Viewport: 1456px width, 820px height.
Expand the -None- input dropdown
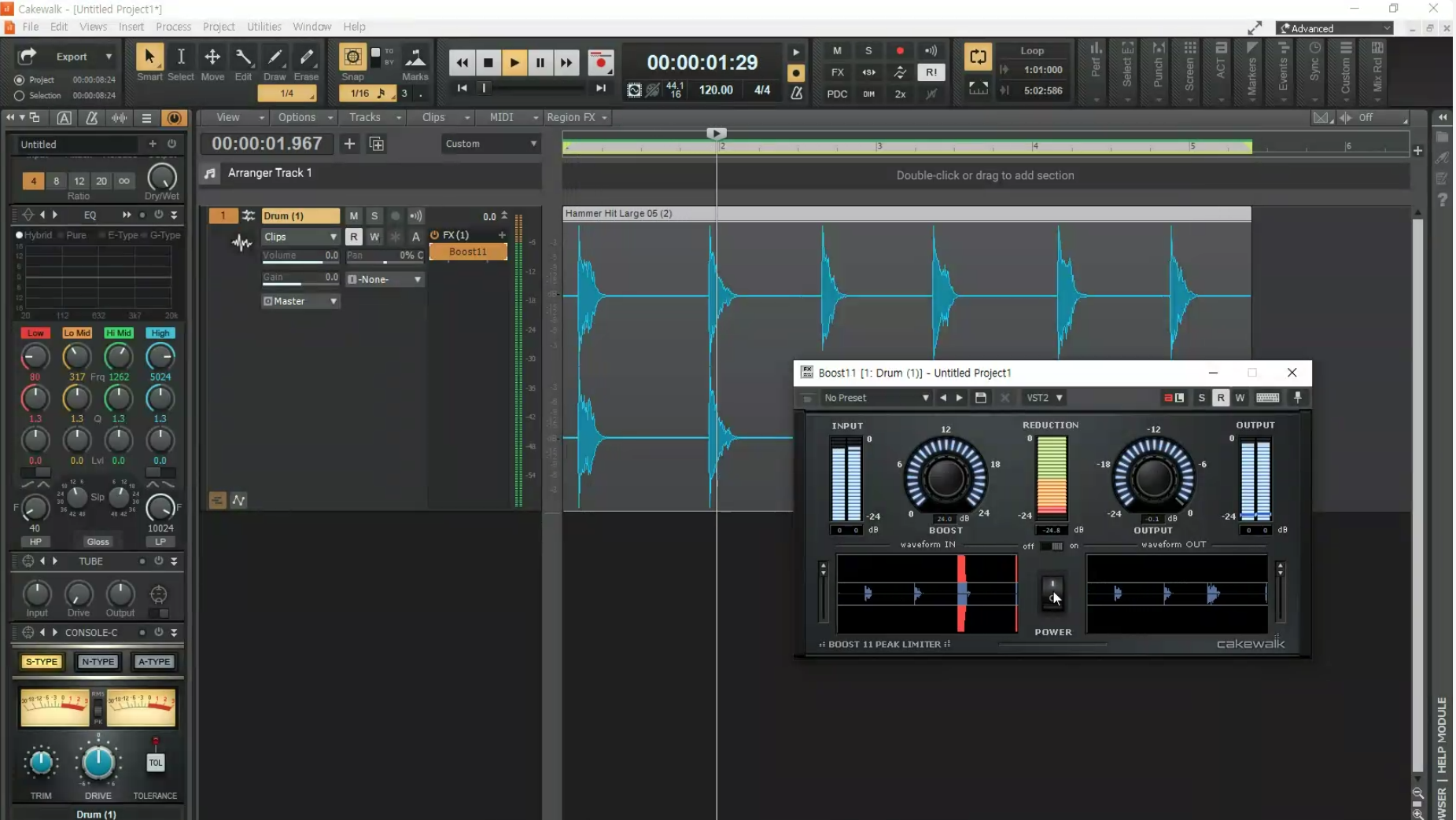click(x=385, y=279)
